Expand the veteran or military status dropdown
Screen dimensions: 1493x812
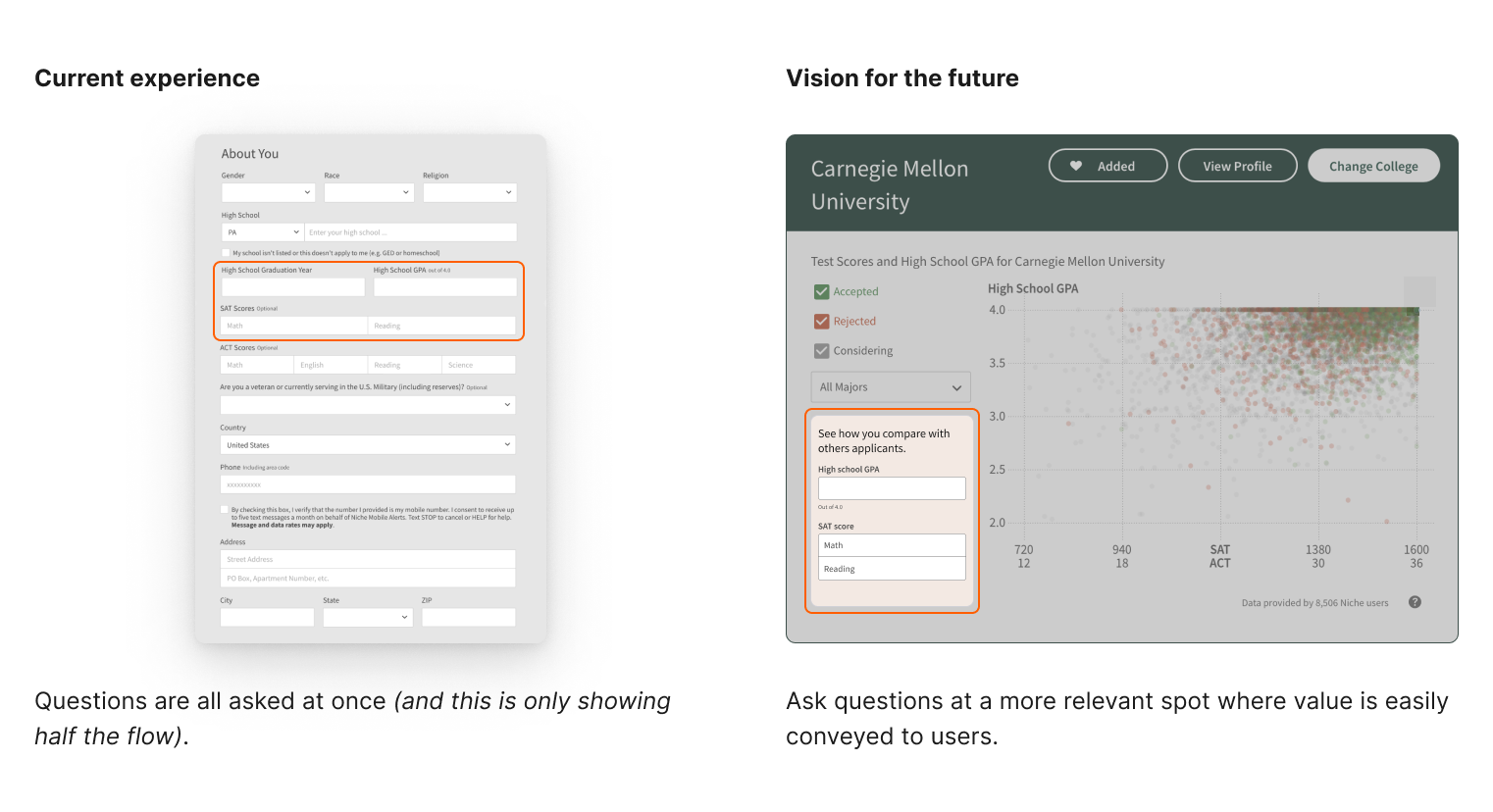368,404
